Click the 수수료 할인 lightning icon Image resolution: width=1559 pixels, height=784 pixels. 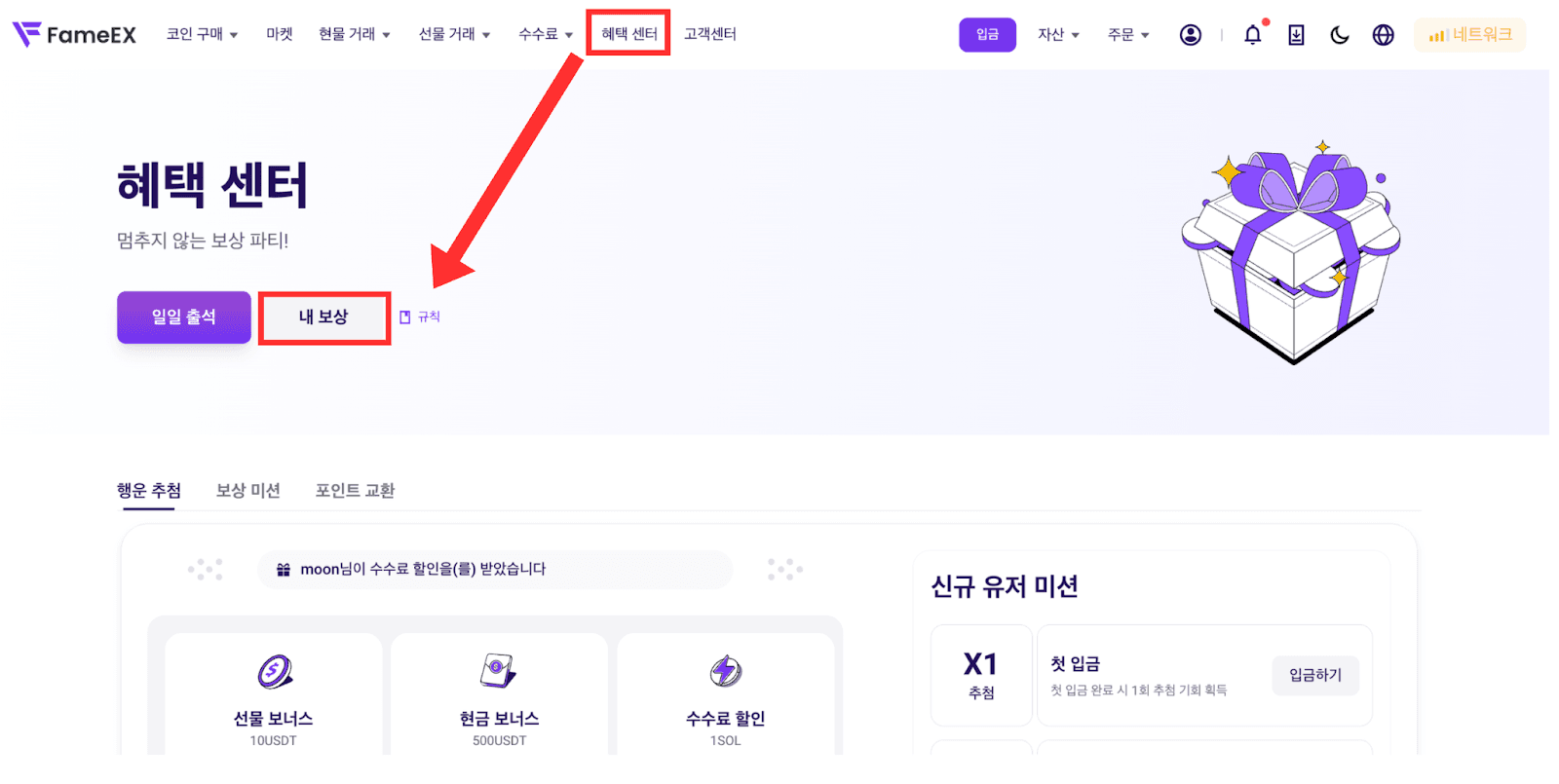[725, 671]
